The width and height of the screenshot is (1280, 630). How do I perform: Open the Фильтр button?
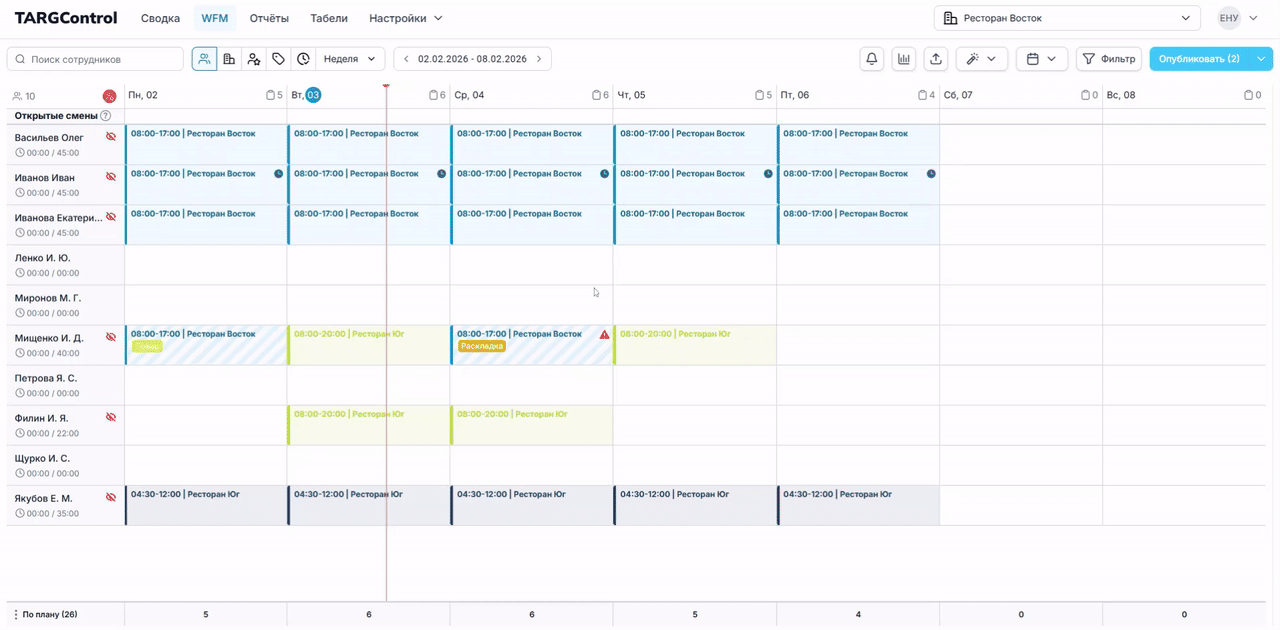1108,59
